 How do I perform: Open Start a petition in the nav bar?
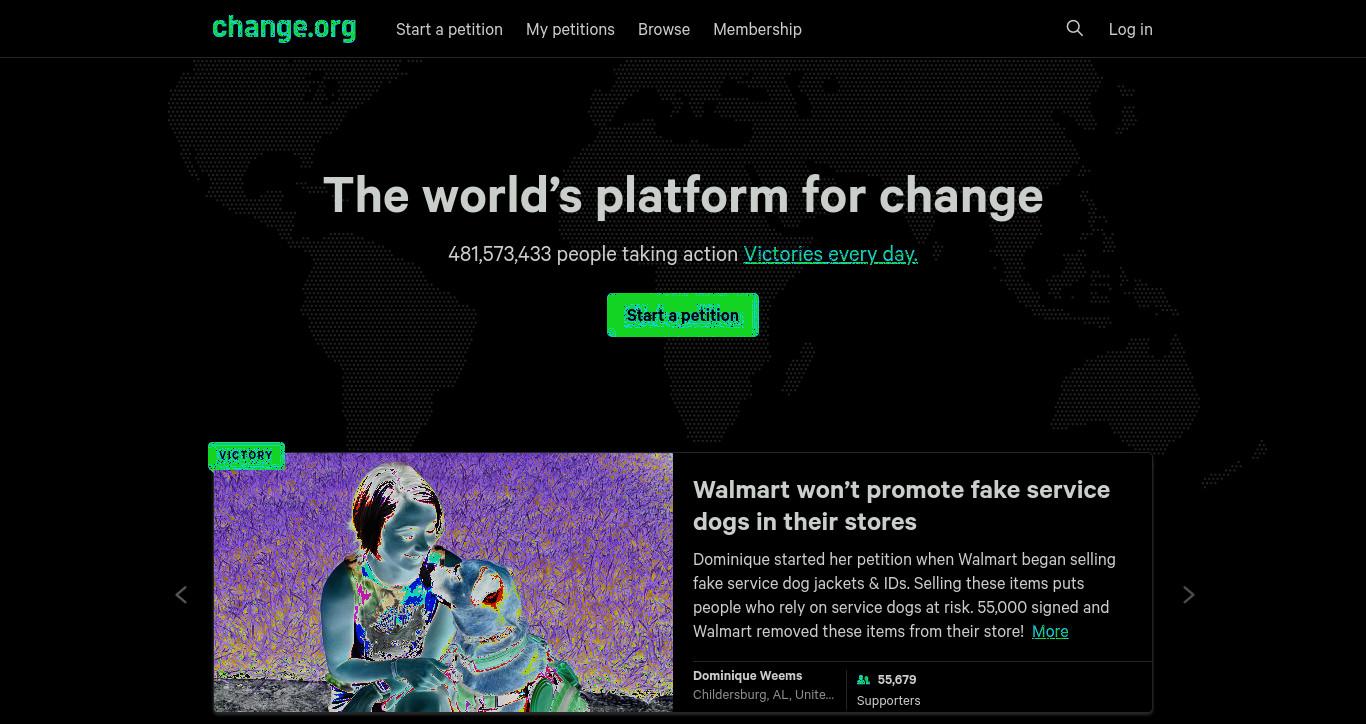[449, 29]
